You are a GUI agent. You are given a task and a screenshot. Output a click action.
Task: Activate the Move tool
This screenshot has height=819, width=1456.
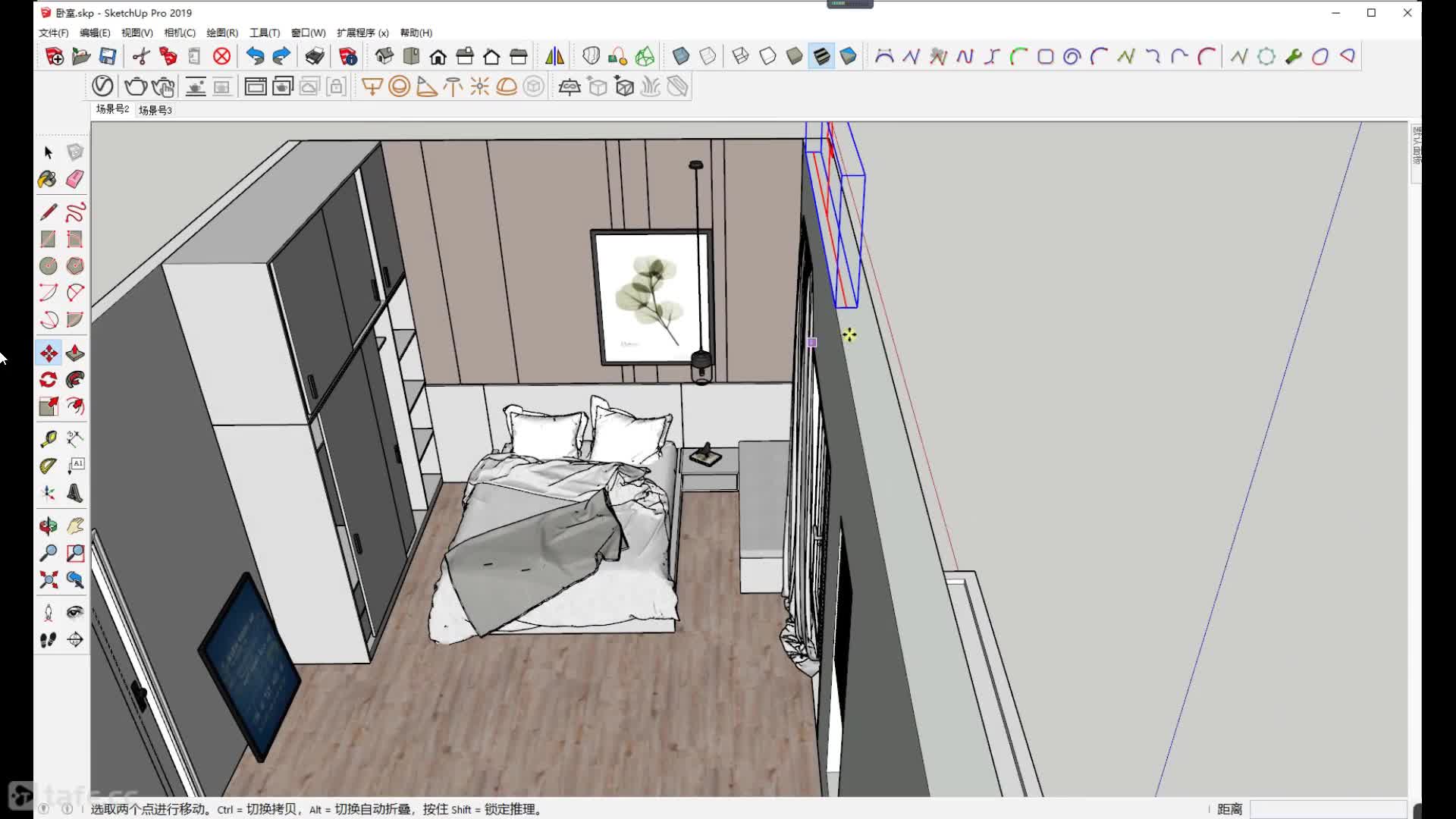49,353
